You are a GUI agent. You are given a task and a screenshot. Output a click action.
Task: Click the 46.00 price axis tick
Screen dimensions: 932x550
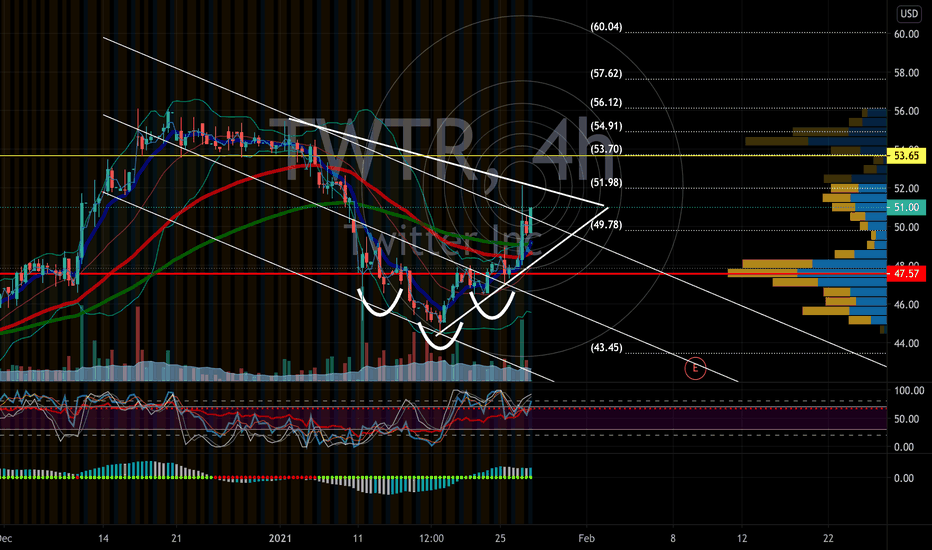[x=906, y=305]
